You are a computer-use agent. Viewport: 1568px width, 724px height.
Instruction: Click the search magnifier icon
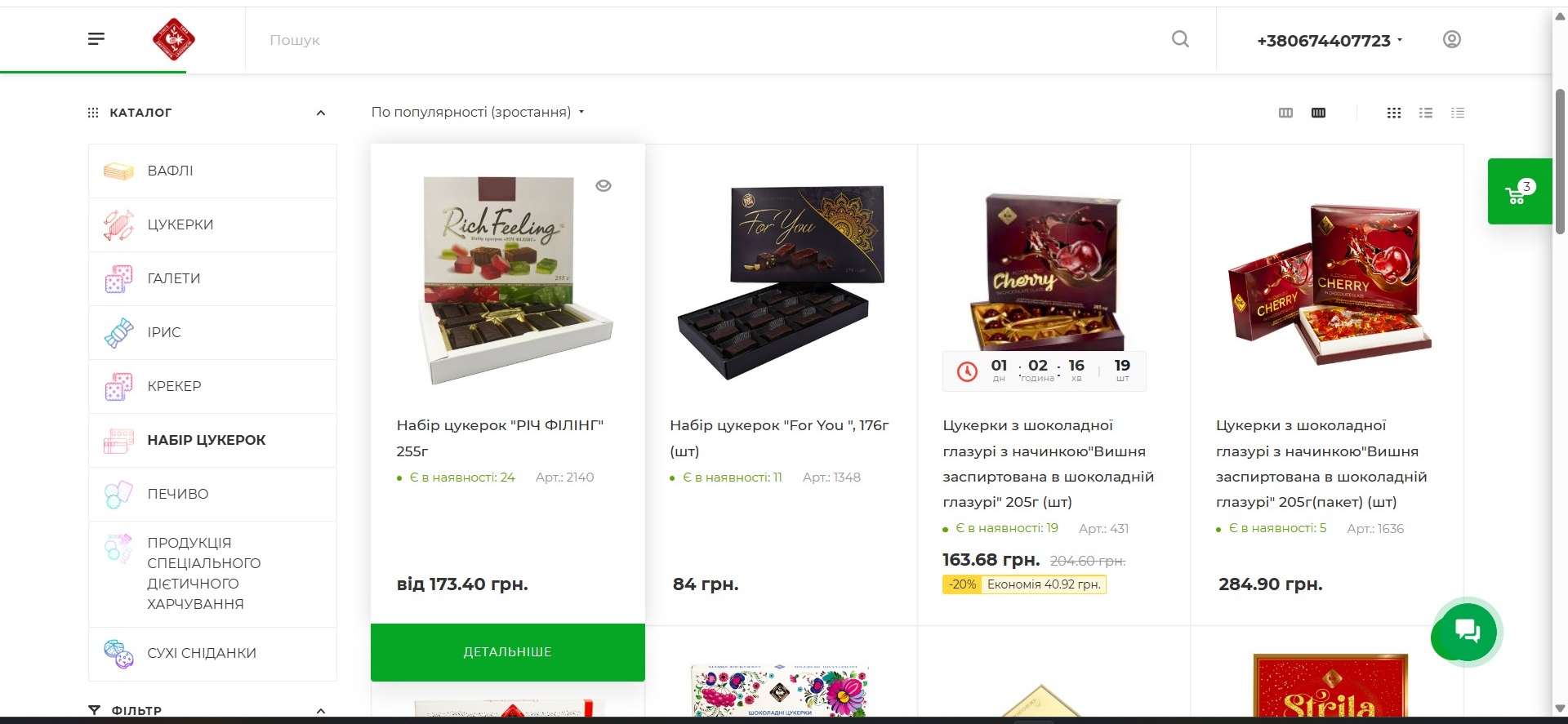(1180, 39)
